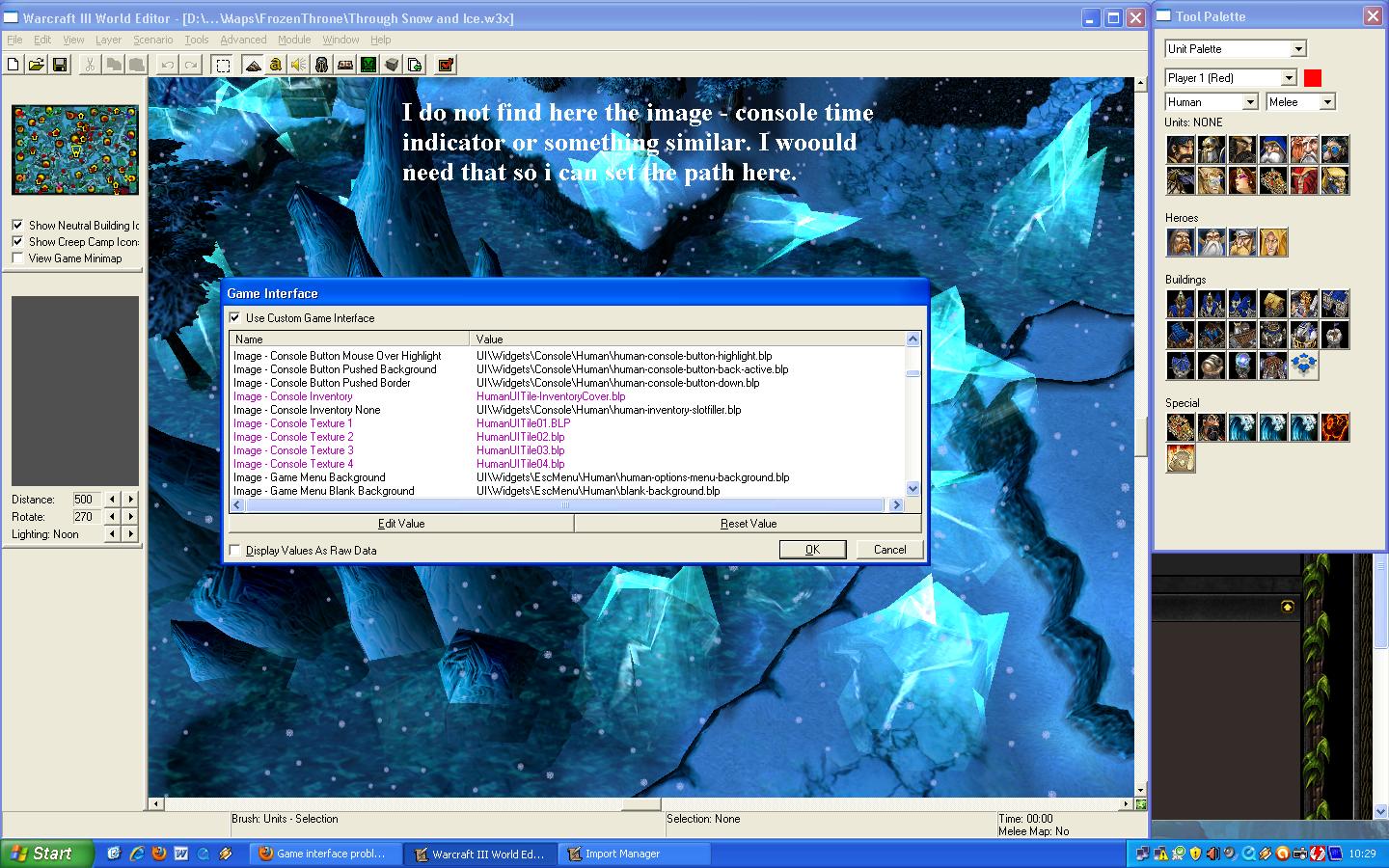Click the Test Map icon
The width and height of the screenshot is (1389, 868).
[x=446, y=65]
